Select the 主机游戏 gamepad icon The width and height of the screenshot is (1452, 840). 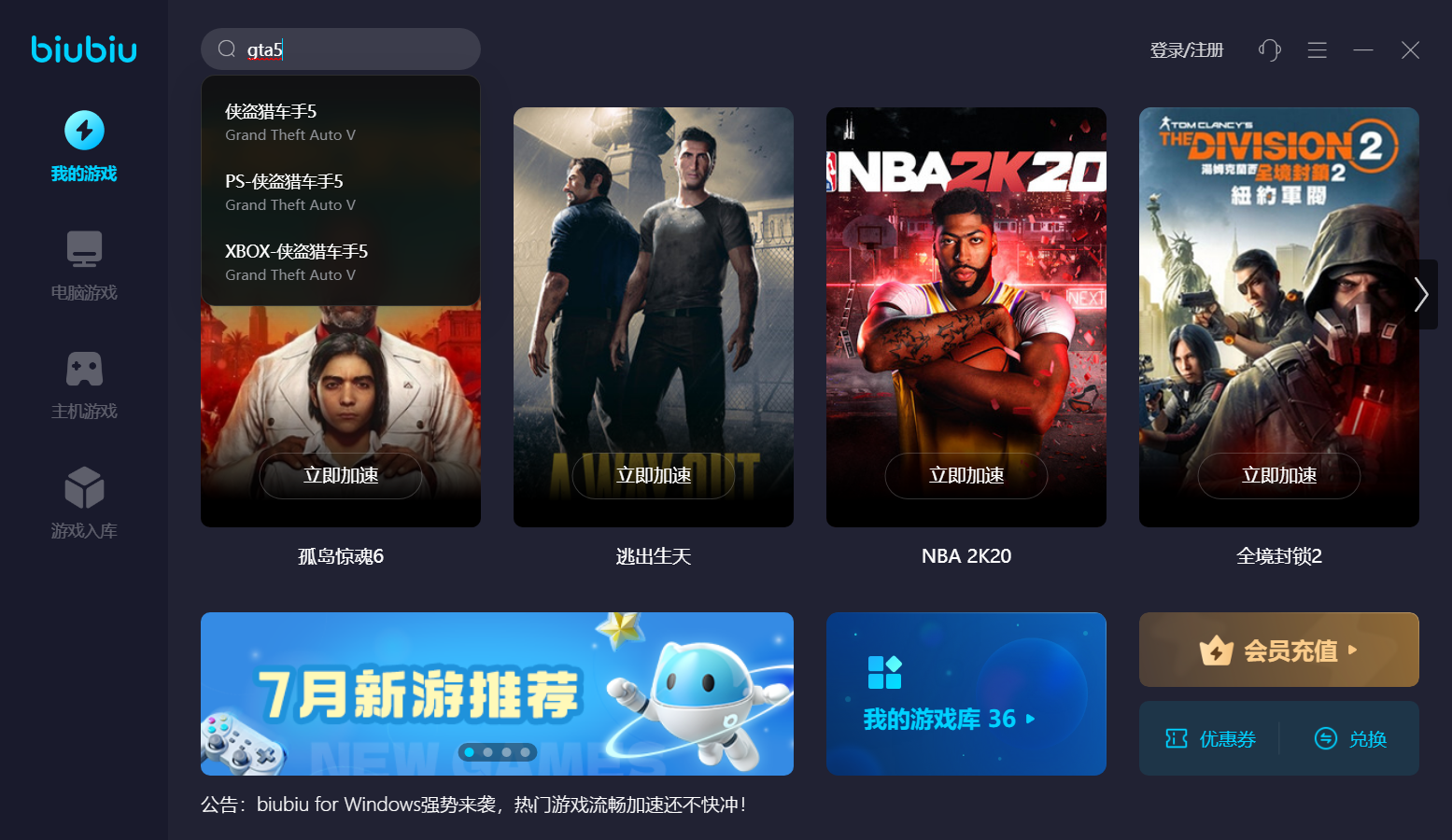pyautogui.click(x=84, y=369)
